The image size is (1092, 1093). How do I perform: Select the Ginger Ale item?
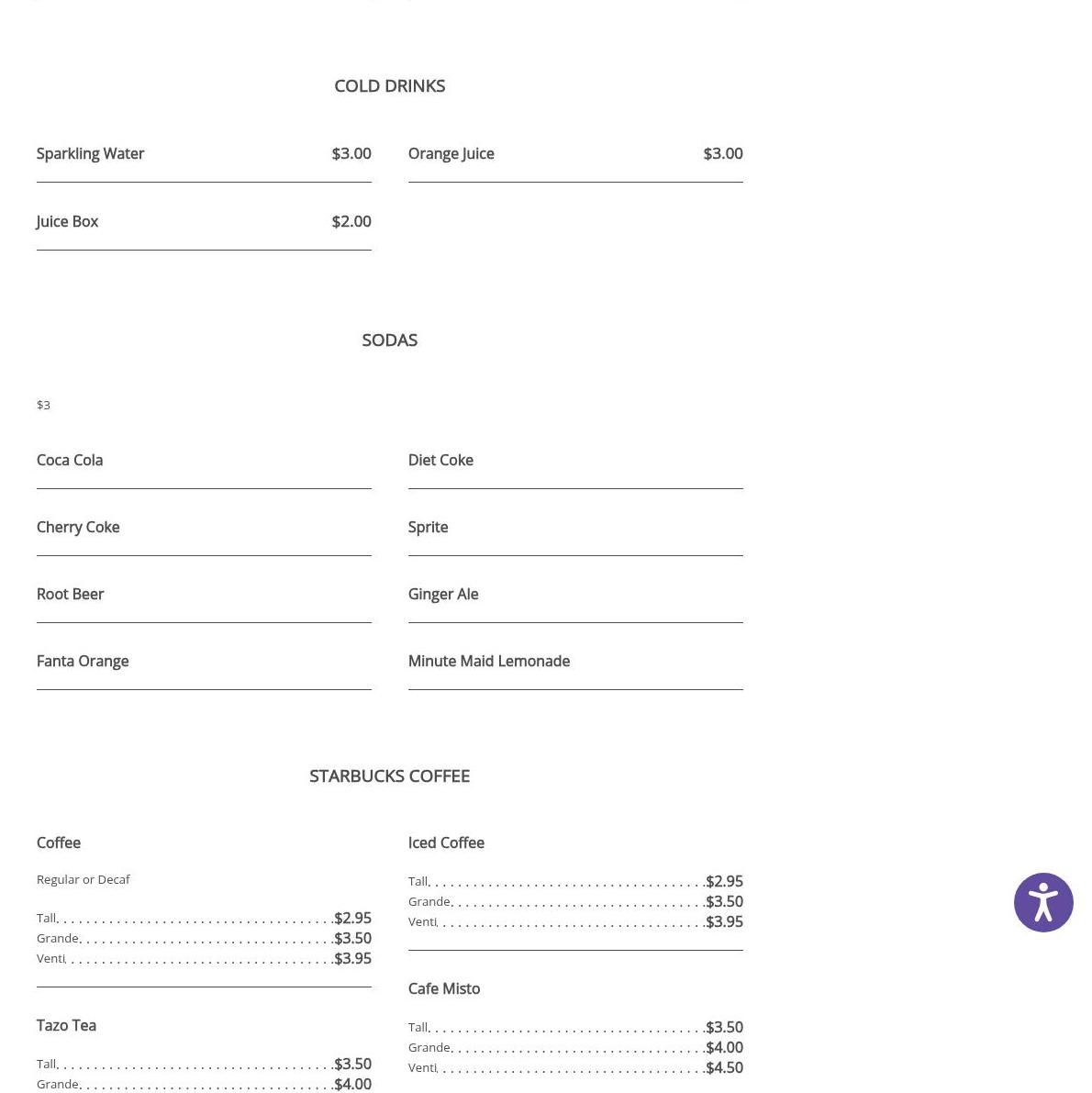click(442, 594)
